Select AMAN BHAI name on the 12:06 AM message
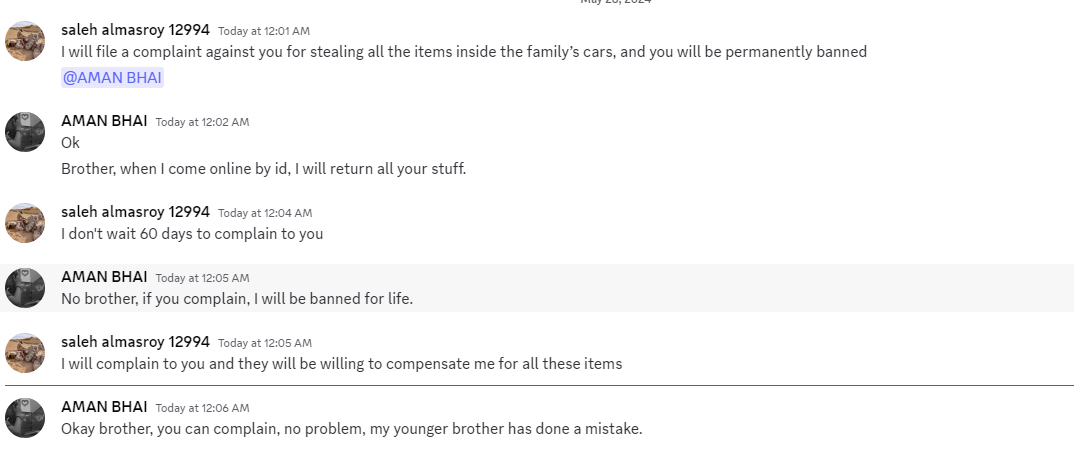This screenshot has width=1074, height=453. tap(104, 407)
